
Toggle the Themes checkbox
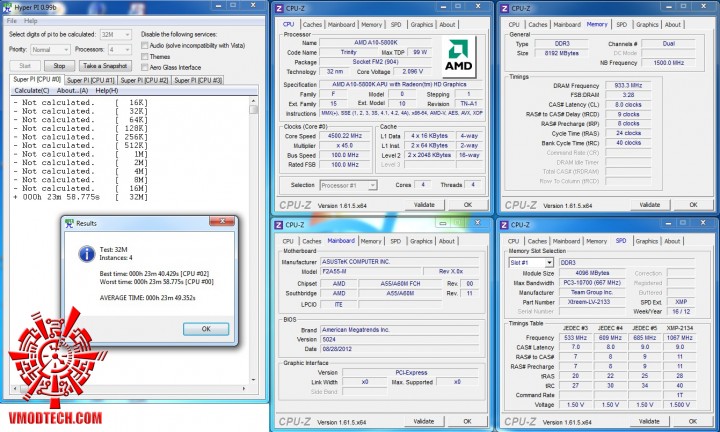tap(145, 56)
